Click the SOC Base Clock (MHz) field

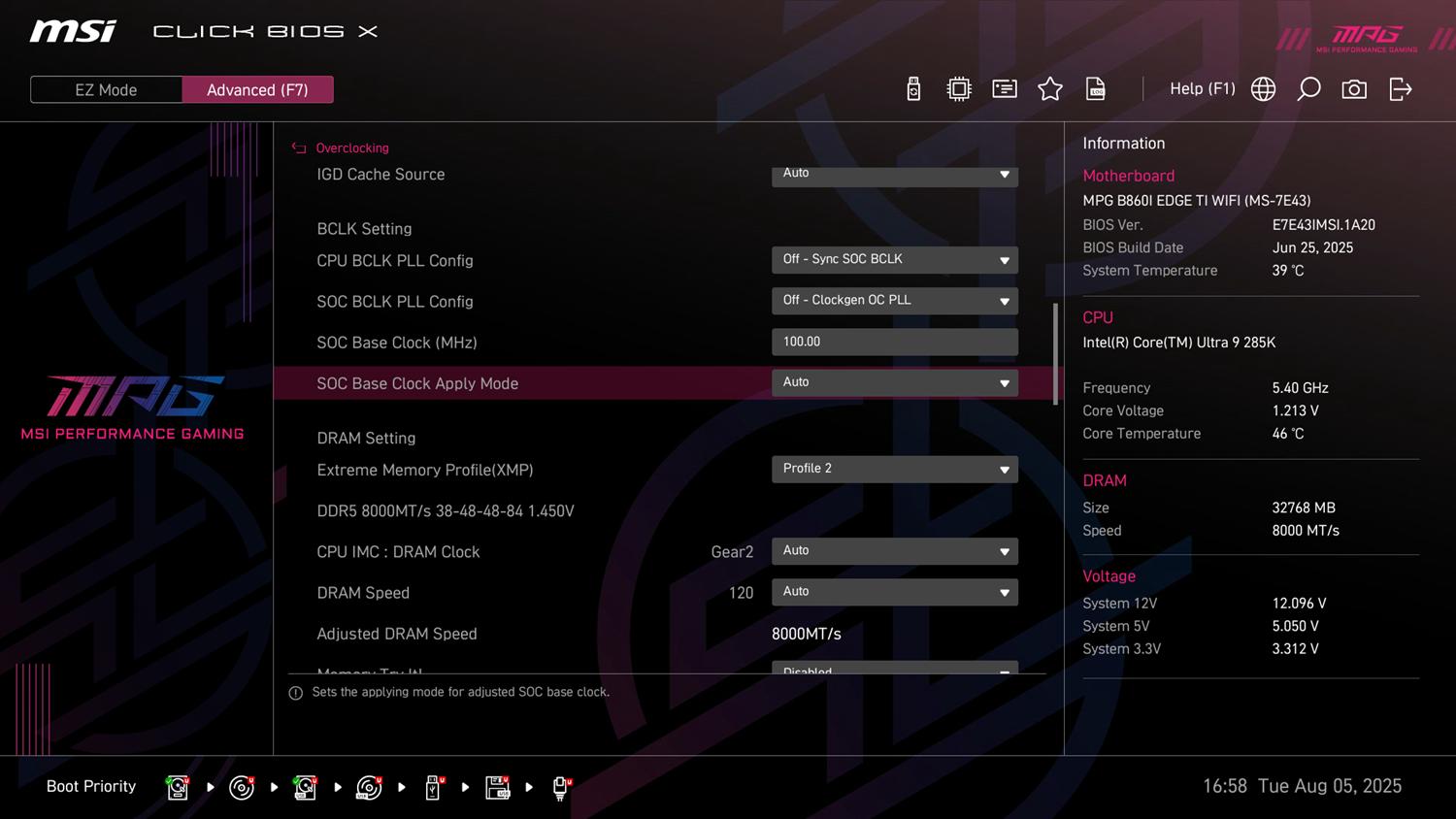tap(894, 342)
